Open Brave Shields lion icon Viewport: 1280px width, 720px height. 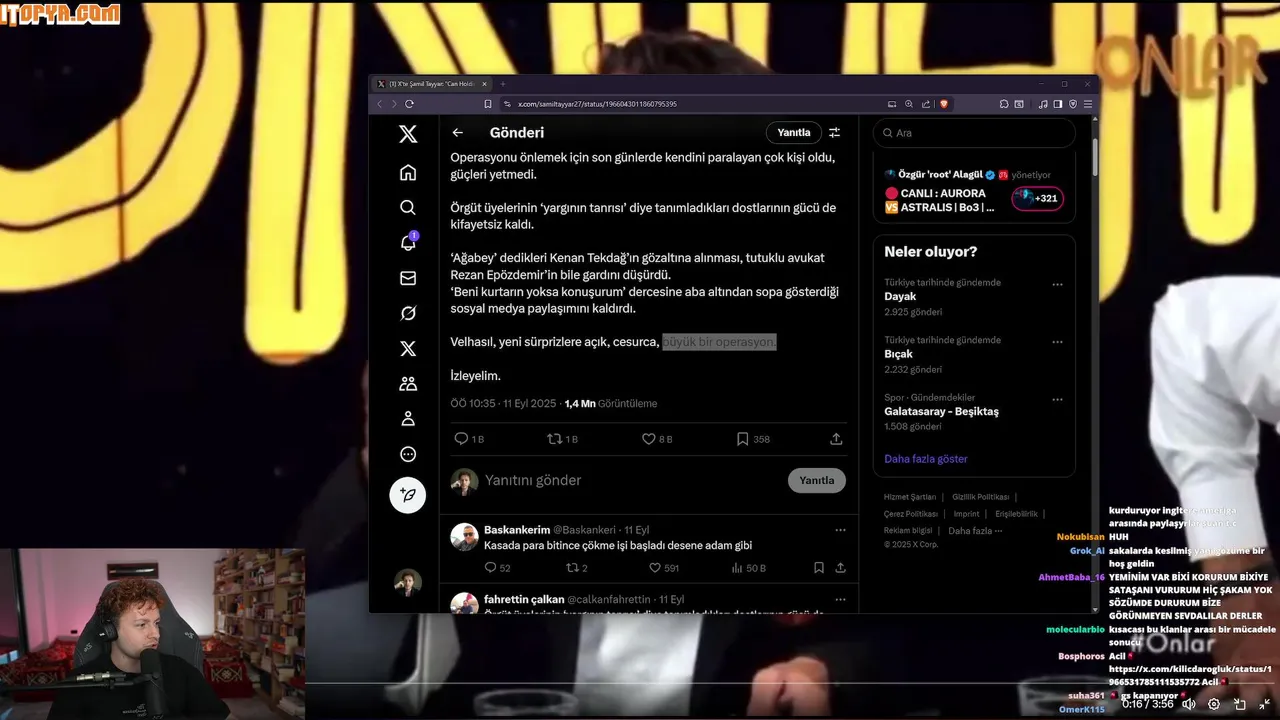coord(944,104)
